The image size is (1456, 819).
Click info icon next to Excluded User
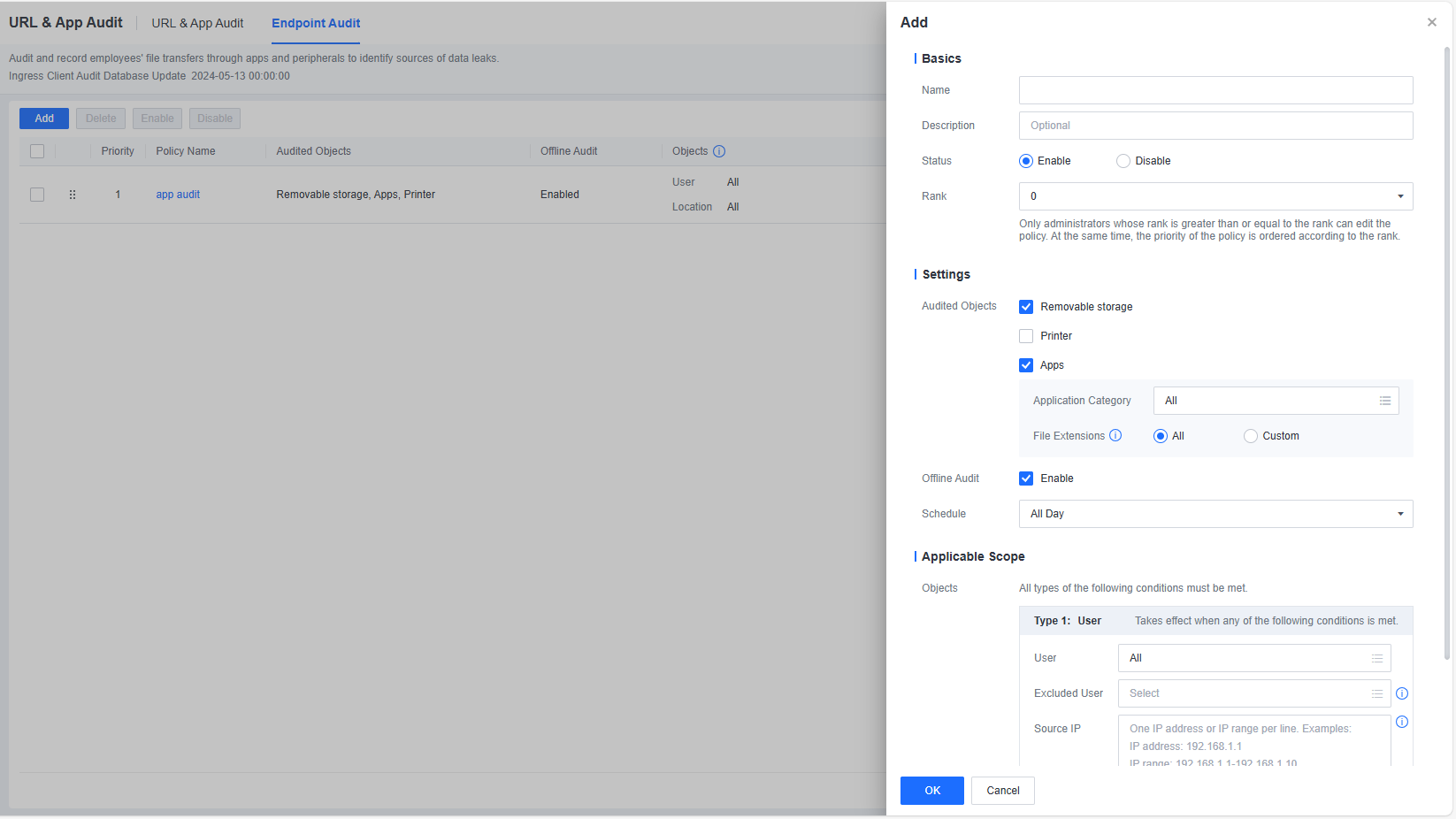[1402, 693]
